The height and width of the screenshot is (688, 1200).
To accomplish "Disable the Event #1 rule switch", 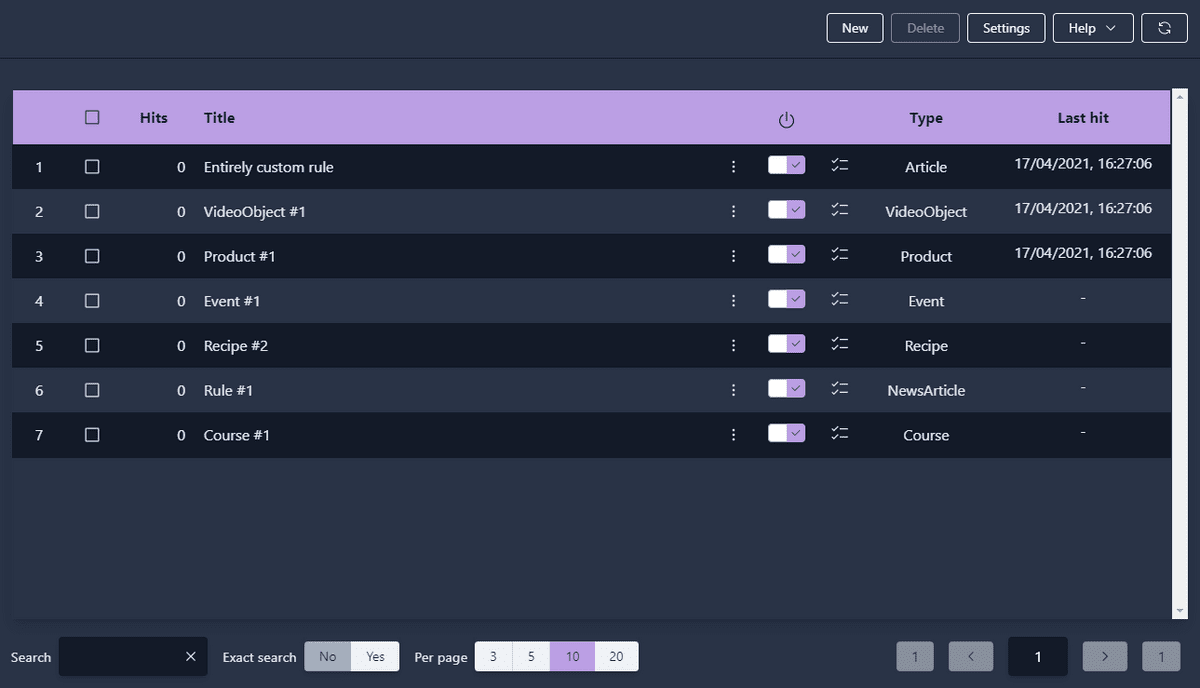I will point(787,299).
